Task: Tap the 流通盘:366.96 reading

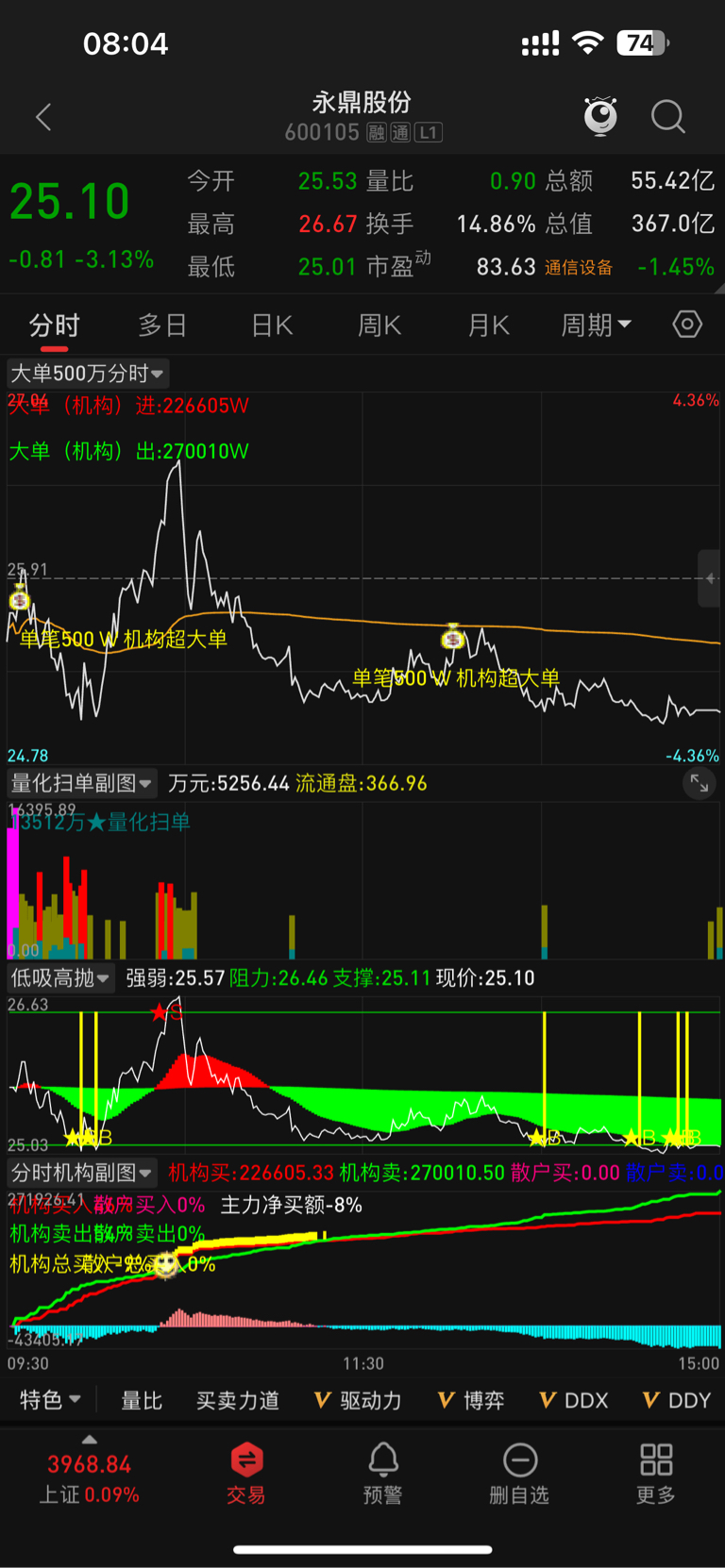Action: pos(362,783)
